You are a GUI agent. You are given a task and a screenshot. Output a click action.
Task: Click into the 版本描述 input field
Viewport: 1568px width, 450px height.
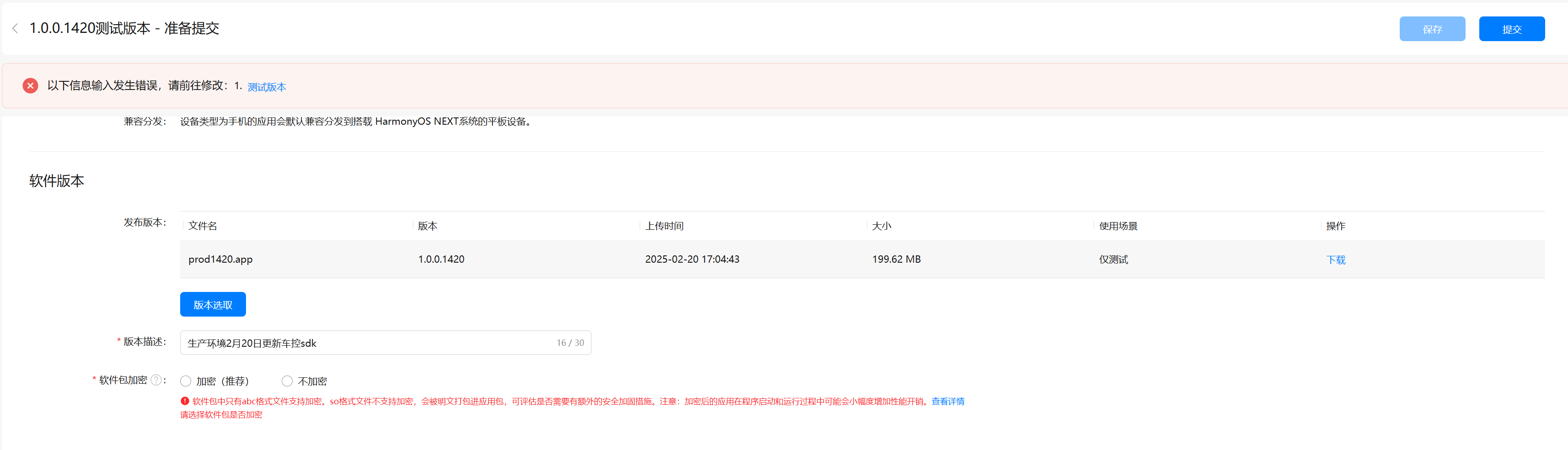pos(385,343)
